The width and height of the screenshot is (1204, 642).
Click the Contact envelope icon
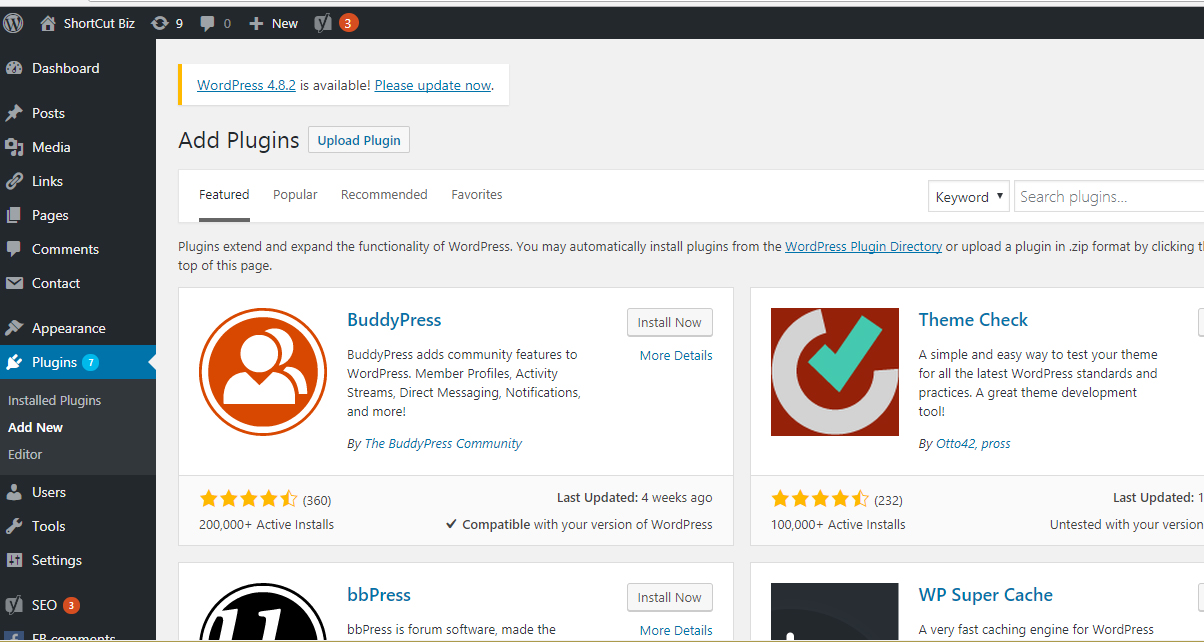pos(14,283)
